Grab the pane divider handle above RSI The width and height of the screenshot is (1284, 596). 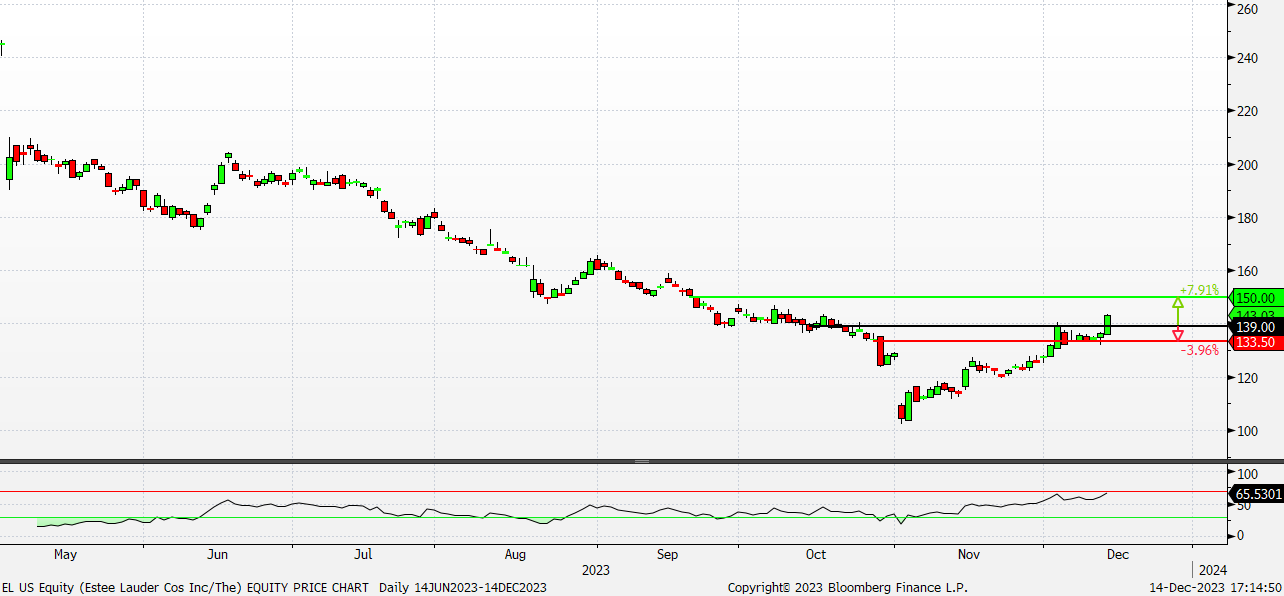(x=641, y=462)
